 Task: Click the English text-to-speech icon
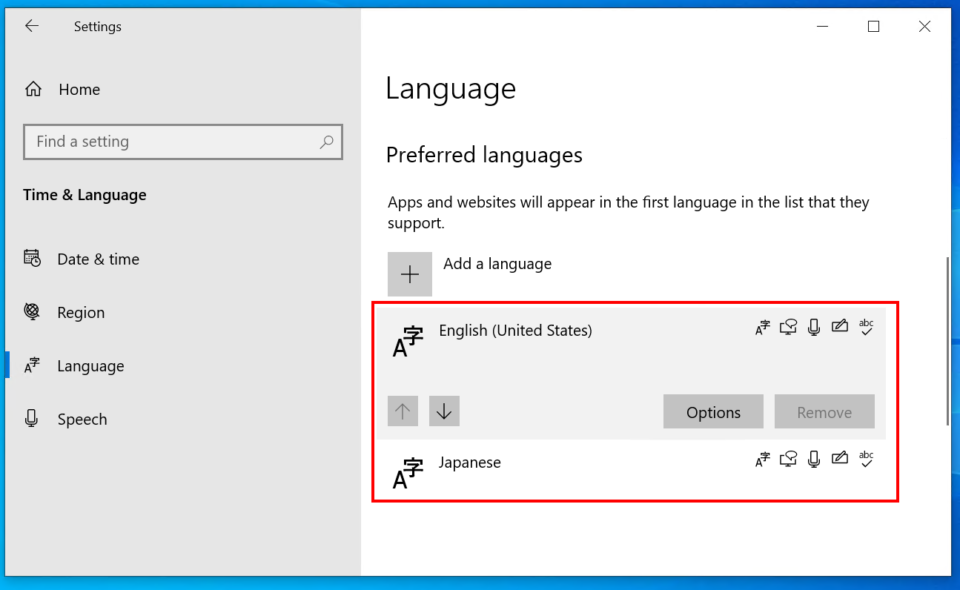[788, 326]
